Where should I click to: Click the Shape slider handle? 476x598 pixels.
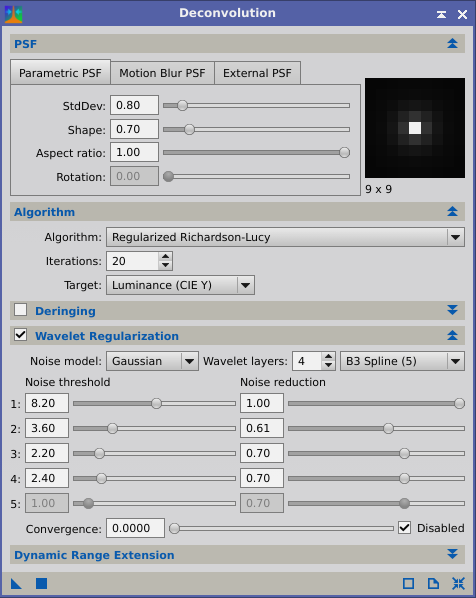[189, 129]
